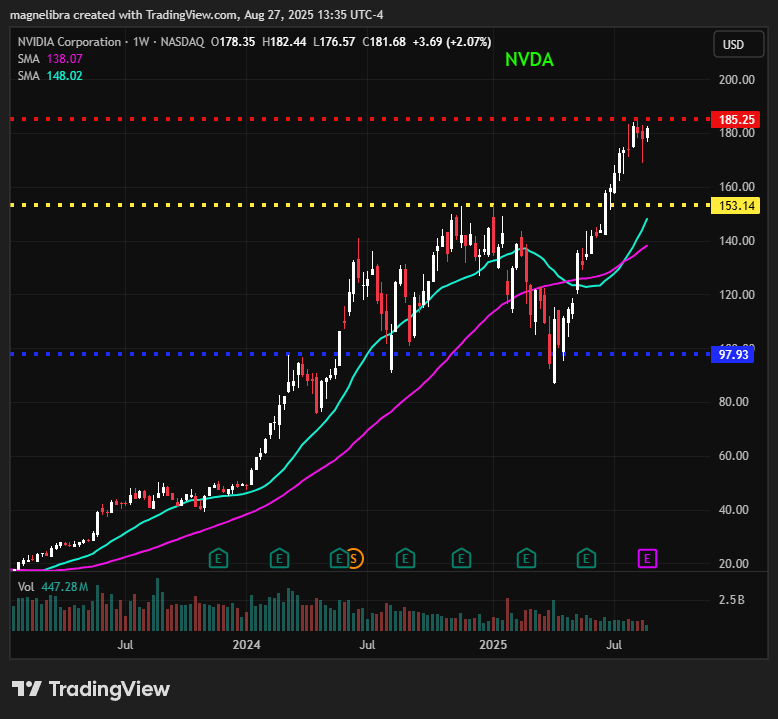Open the purple upcoming earnings E marker
This screenshot has height=719, width=778.
click(647, 559)
